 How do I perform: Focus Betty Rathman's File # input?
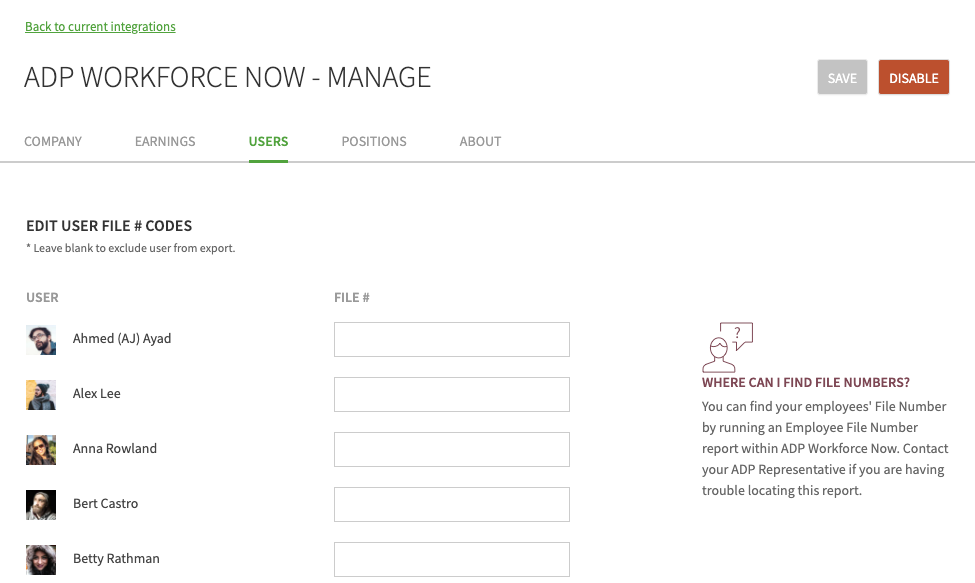click(x=451, y=559)
